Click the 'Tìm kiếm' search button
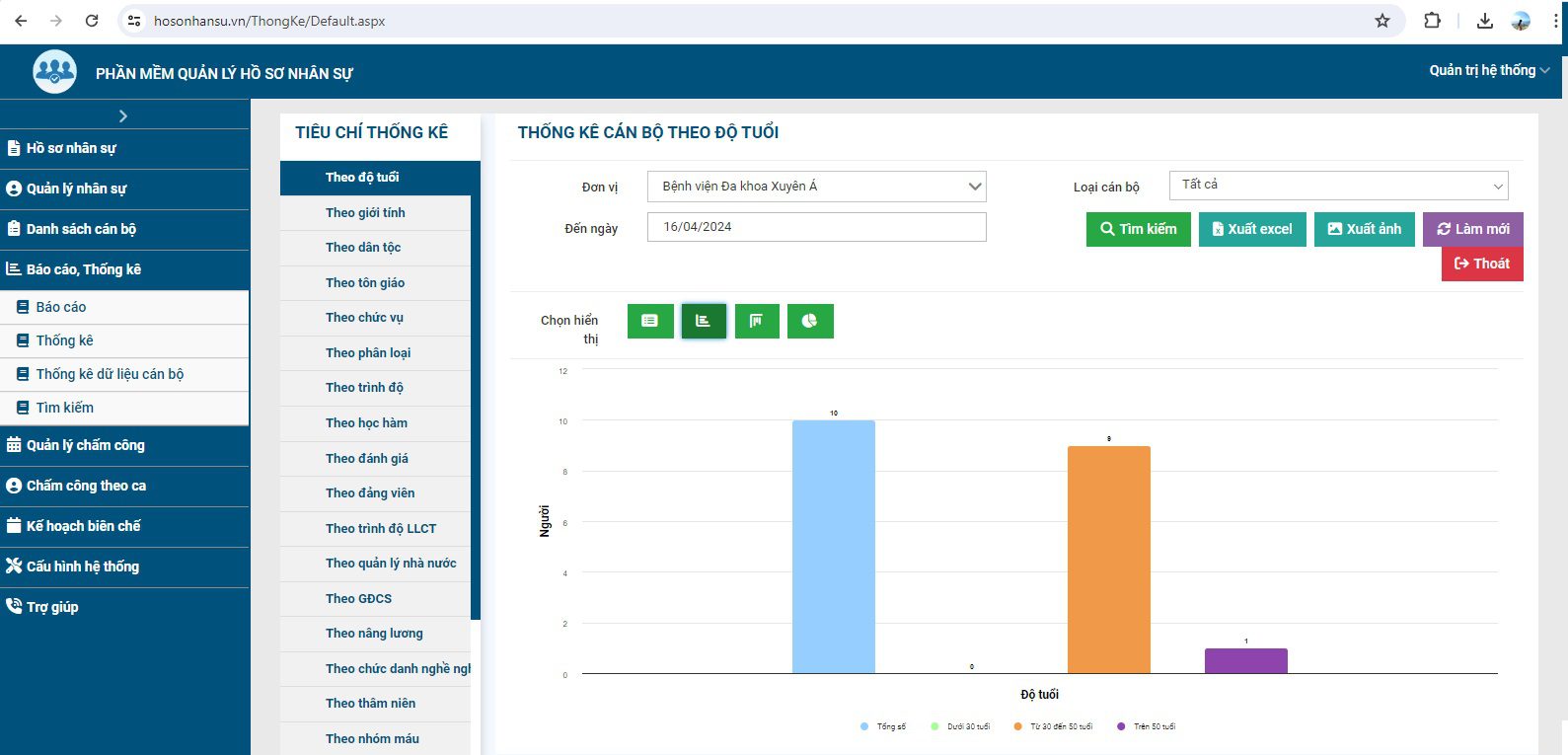 coord(1138,229)
